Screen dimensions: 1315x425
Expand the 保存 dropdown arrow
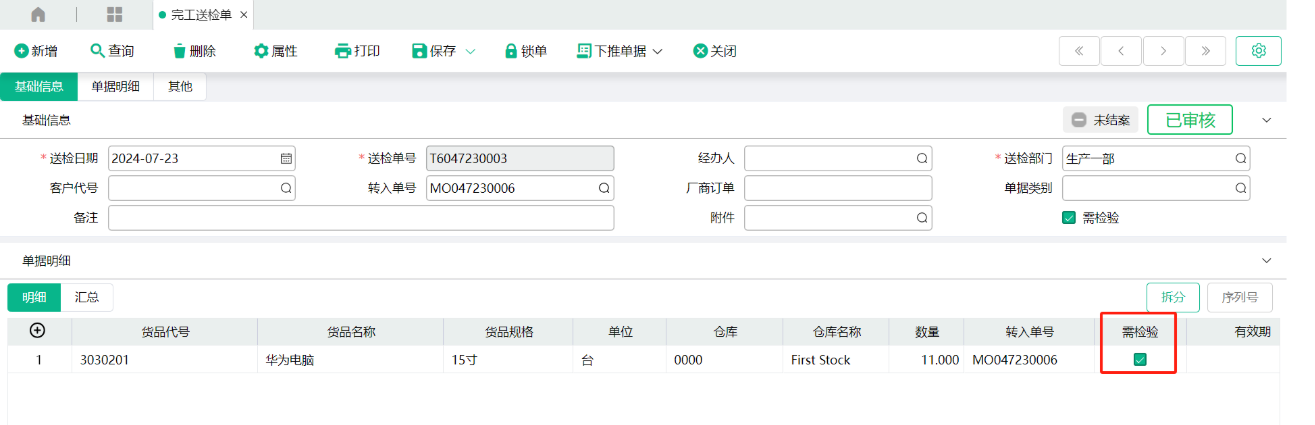point(470,51)
